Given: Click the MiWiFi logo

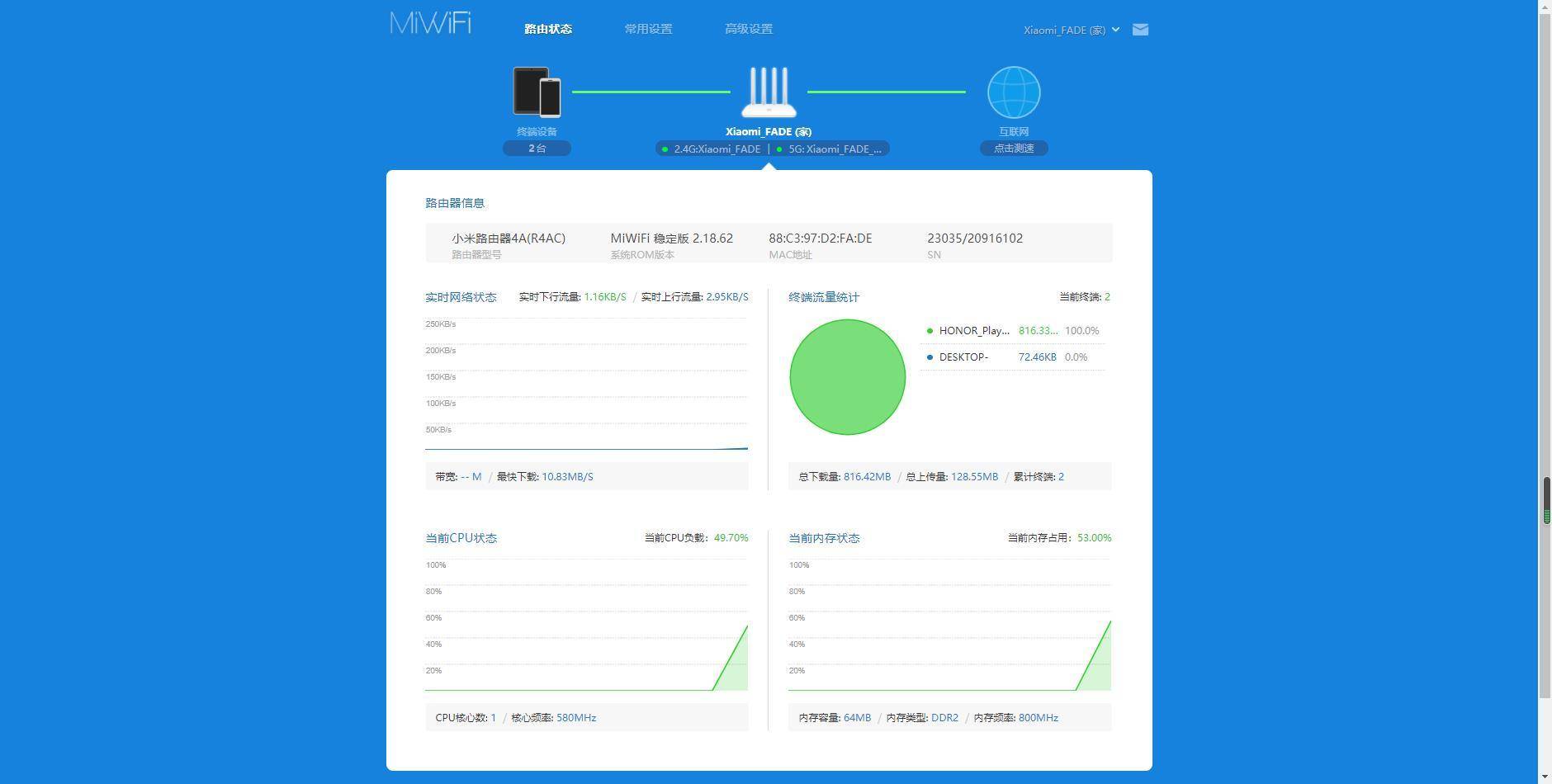Looking at the screenshot, I should coord(430,23).
